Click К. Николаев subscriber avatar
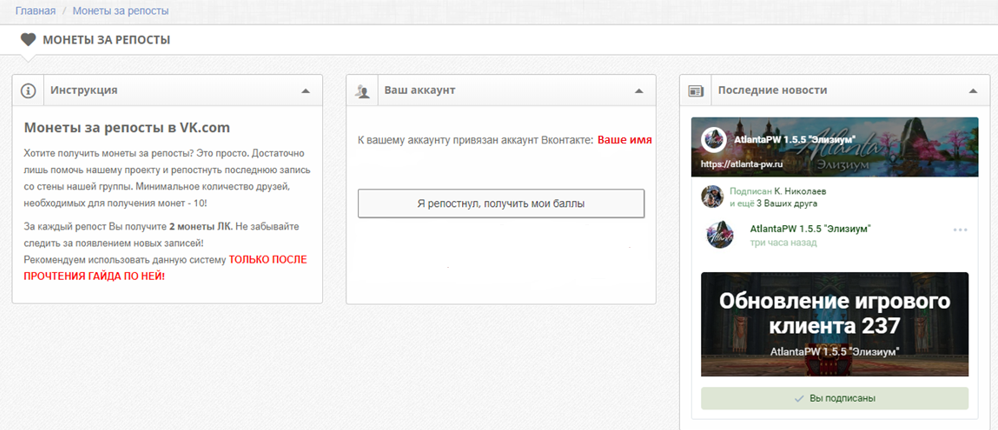 click(x=712, y=197)
